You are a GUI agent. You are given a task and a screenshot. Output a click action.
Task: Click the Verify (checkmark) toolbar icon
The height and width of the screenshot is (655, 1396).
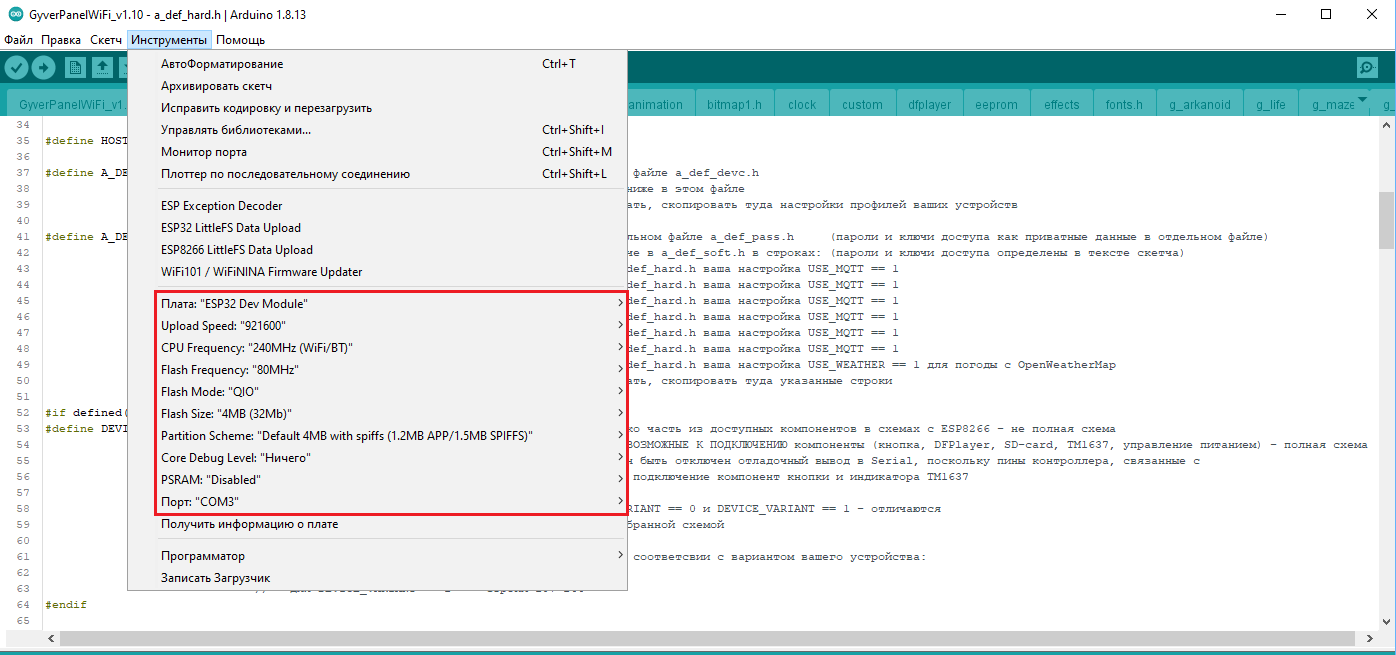point(17,67)
